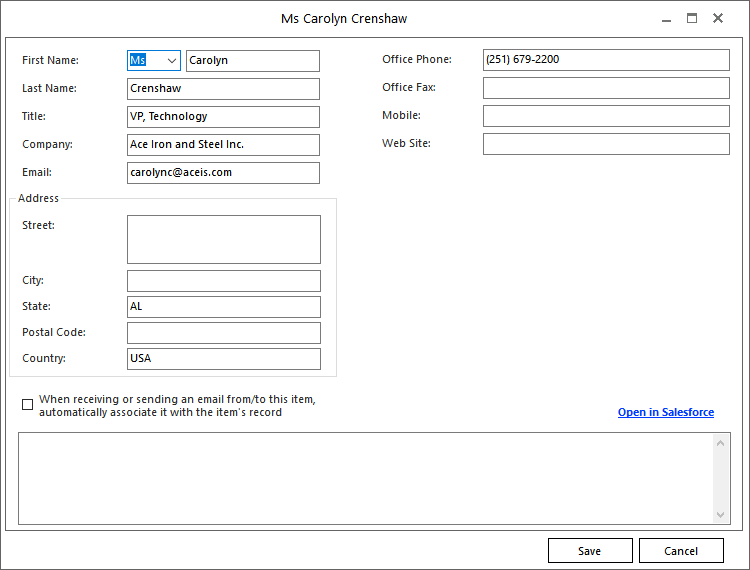The height and width of the screenshot is (570, 750).
Task: Click the State field containing AL
Action: pyautogui.click(x=223, y=307)
